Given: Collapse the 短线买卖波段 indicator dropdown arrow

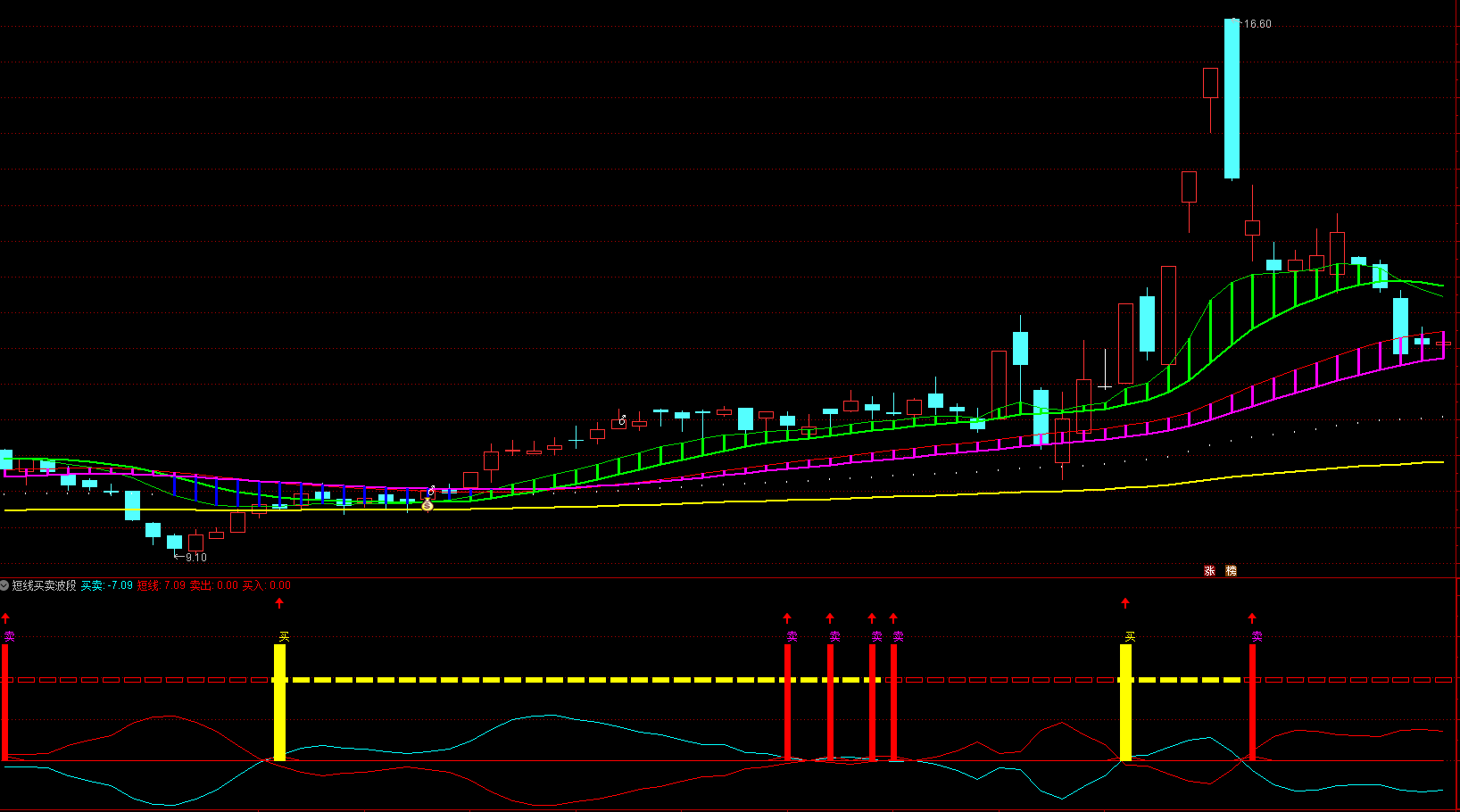Looking at the screenshot, I should 4,585.
